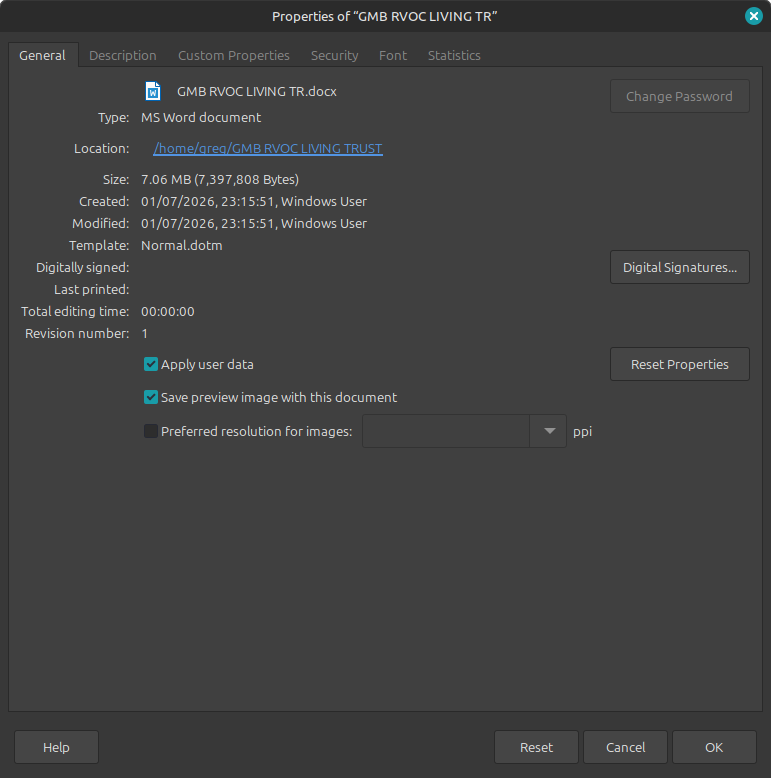
Task: Enable Preferred resolution for images option
Action: (x=151, y=432)
